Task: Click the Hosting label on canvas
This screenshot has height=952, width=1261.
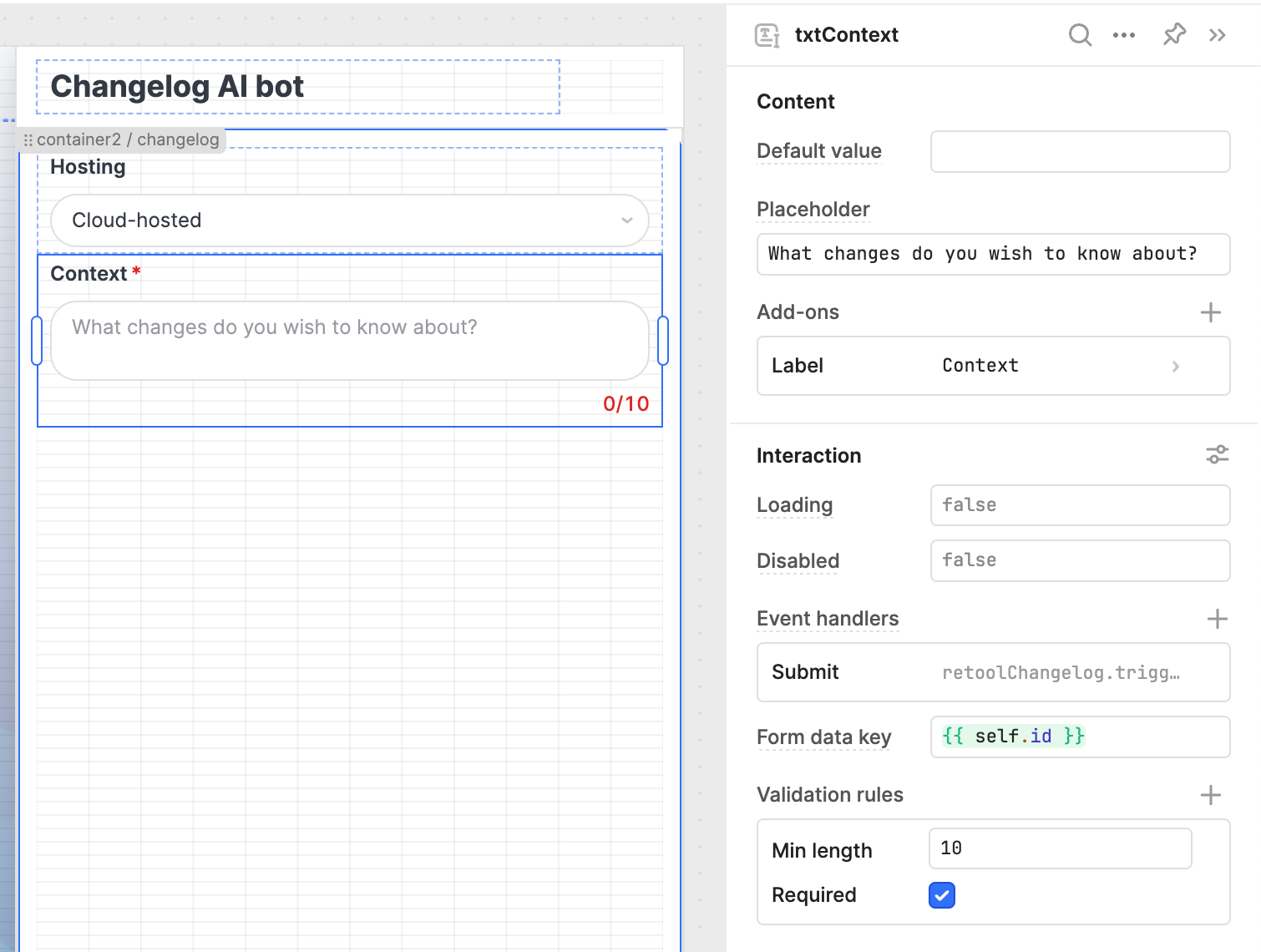Action: click(x=88, y=167)
